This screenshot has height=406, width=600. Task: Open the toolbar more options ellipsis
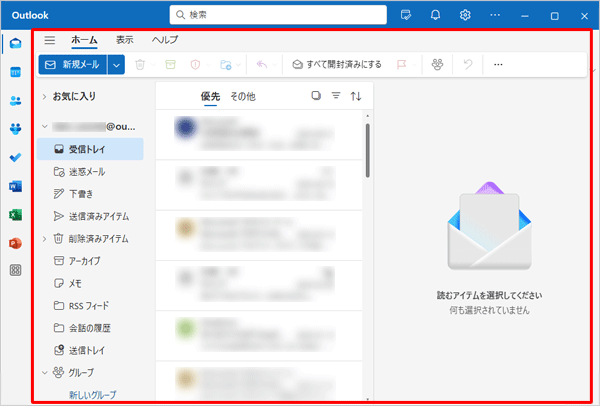click(498, 64)
